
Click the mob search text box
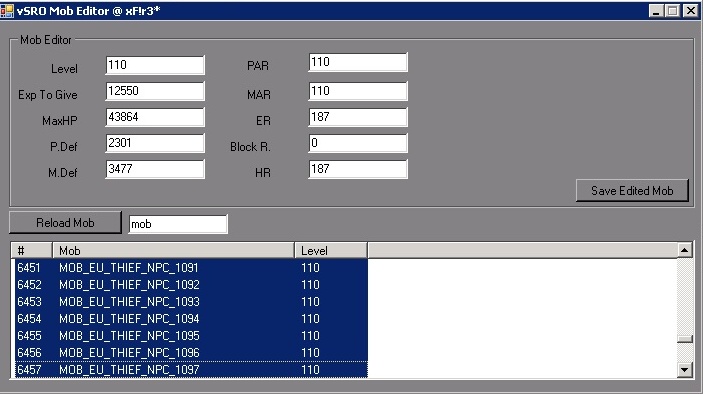(x=178, y=224)
